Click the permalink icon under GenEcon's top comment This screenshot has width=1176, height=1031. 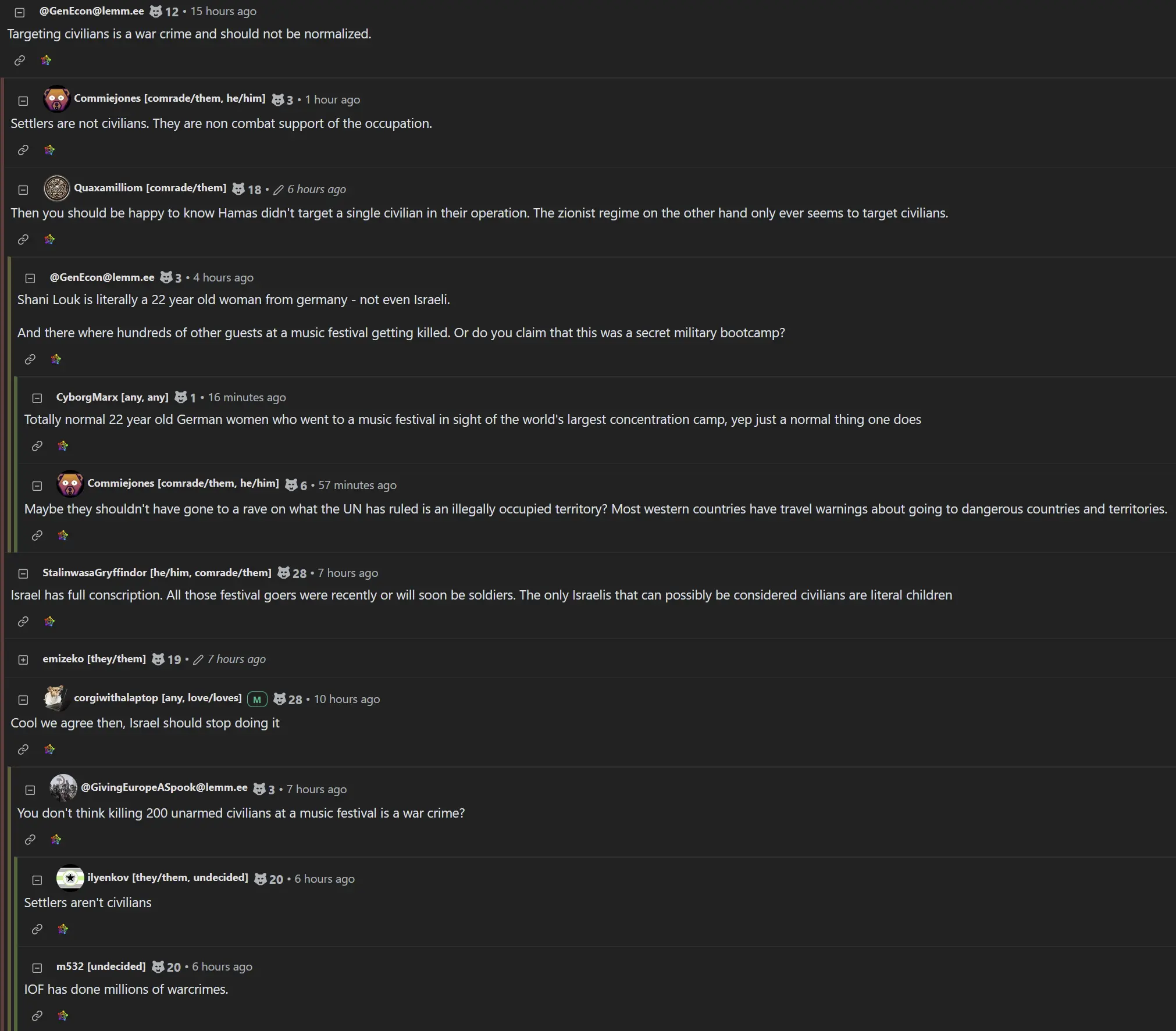[20, 60]
